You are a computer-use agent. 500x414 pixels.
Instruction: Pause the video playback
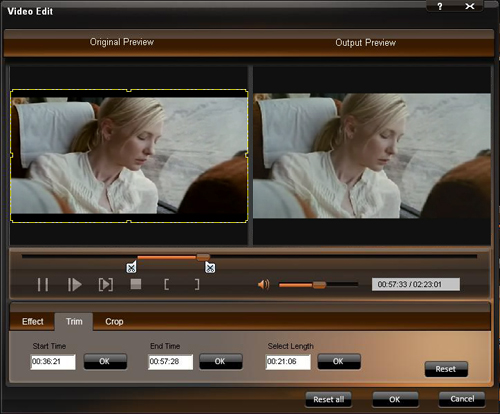tap(43, 285)
